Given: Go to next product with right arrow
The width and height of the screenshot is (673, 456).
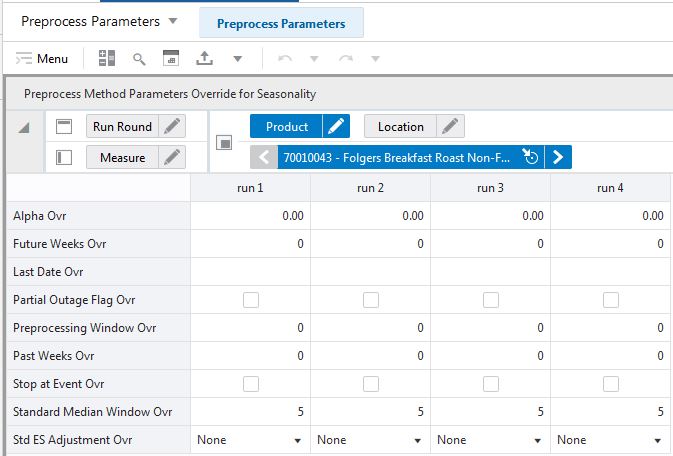Looking at the screenshot, I should (x=558, y=157).
